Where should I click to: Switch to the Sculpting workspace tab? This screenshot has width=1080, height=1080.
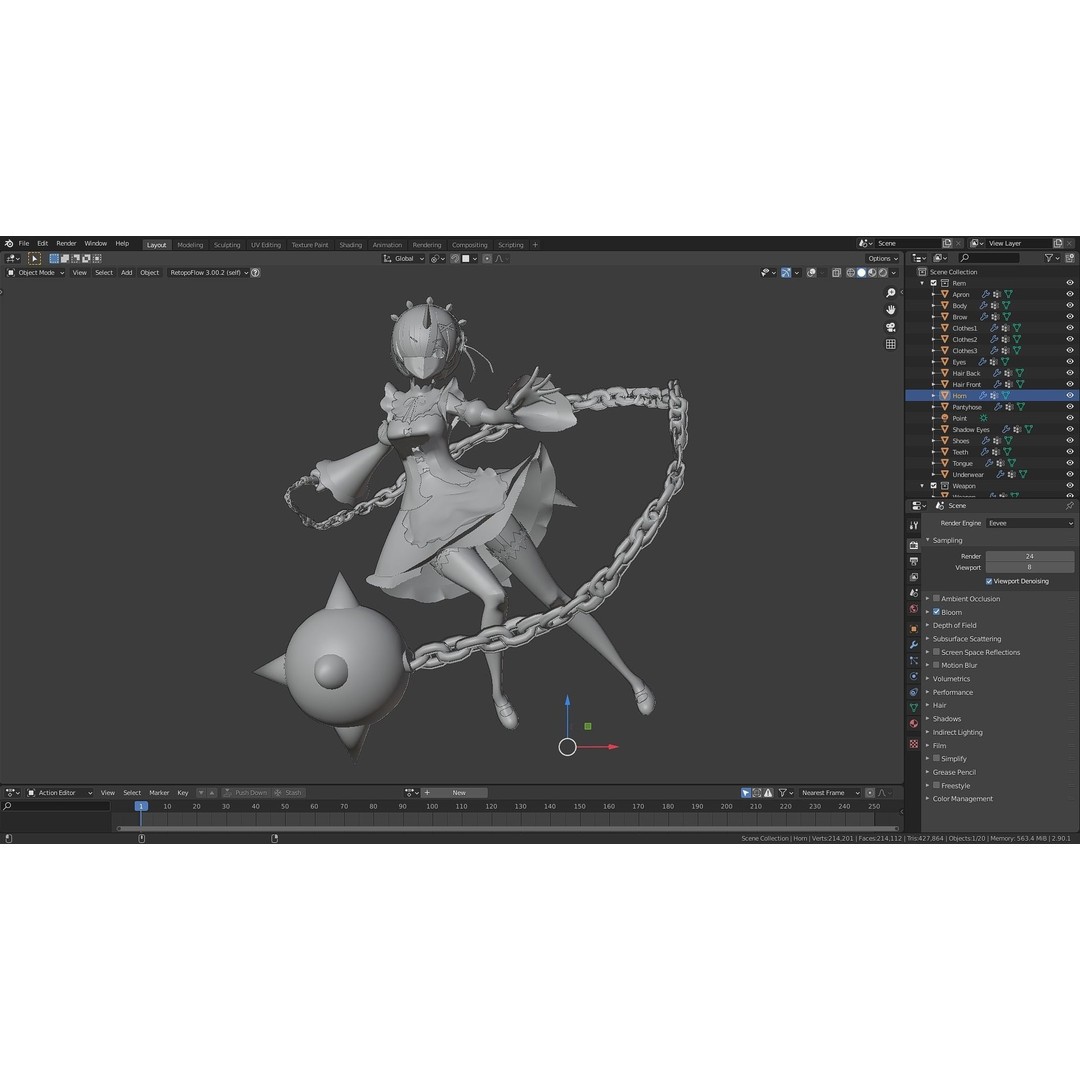click(227, 245)
